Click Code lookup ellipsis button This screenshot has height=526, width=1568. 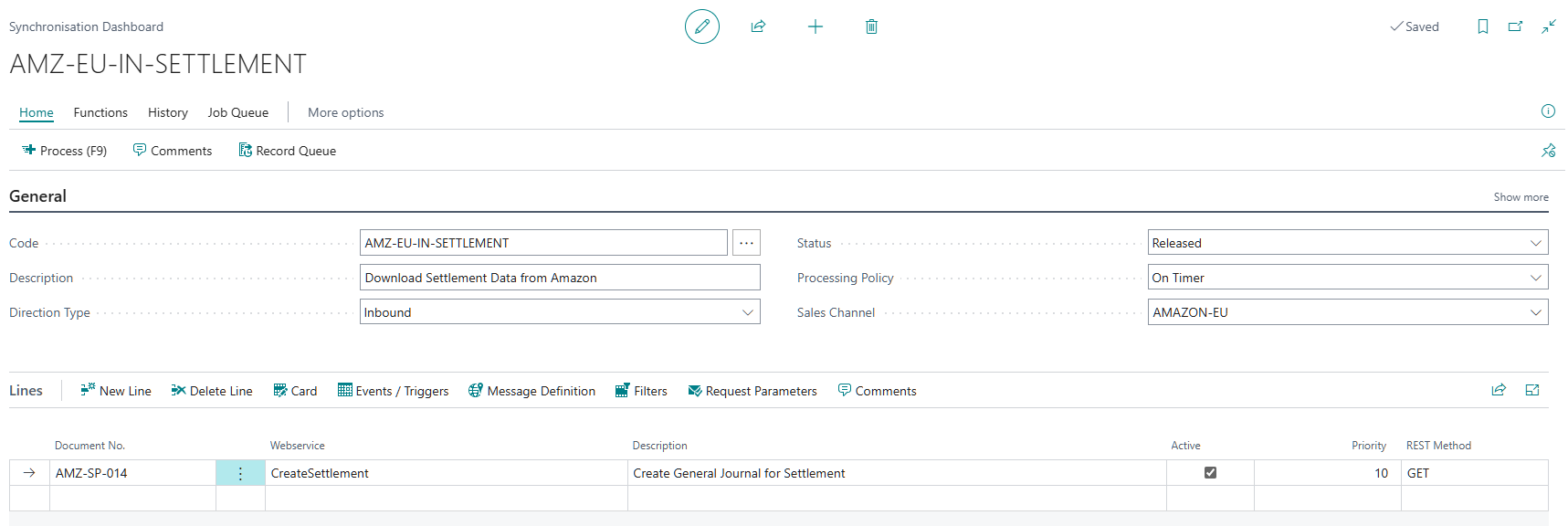746,243
